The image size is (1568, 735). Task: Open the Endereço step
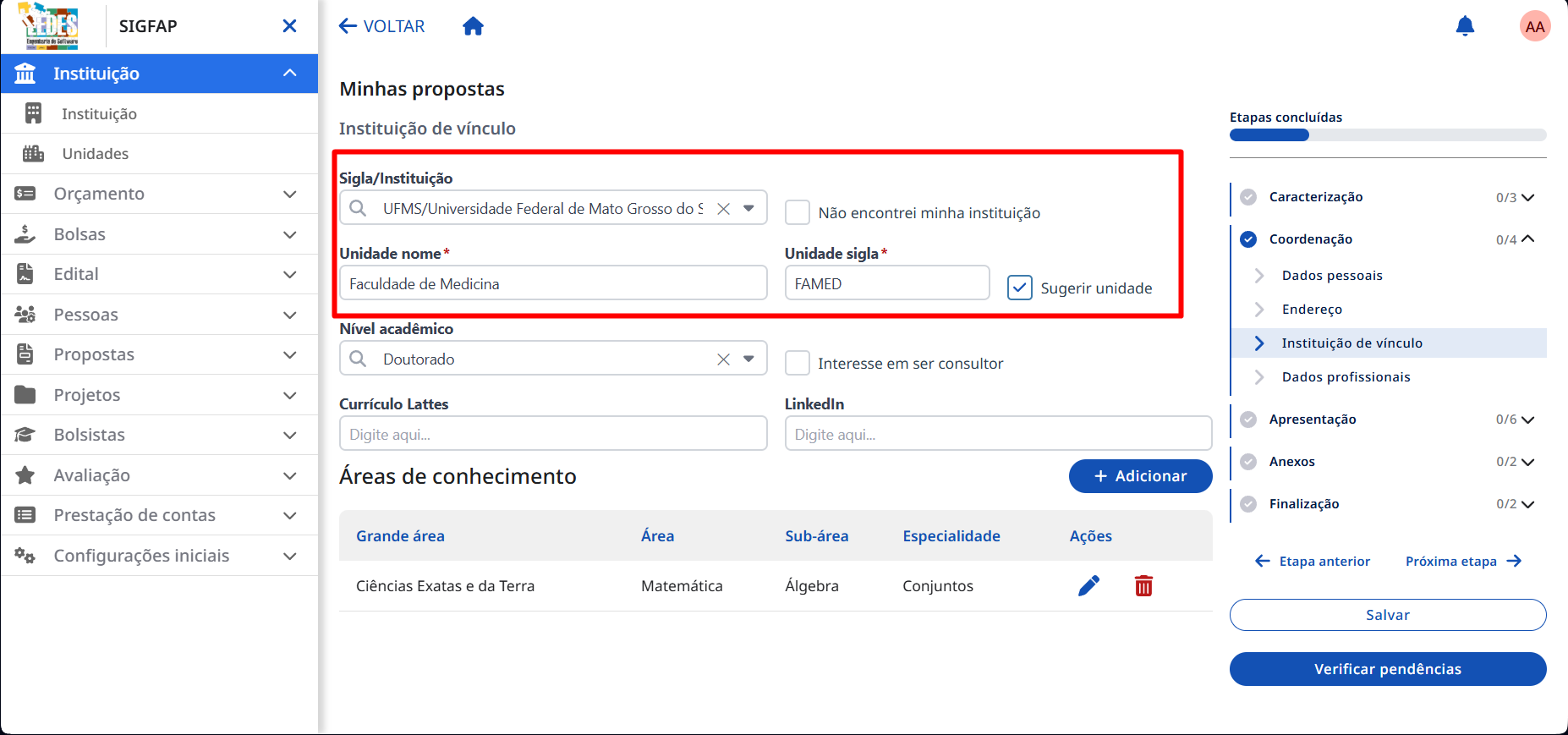tap(1312, 310)
